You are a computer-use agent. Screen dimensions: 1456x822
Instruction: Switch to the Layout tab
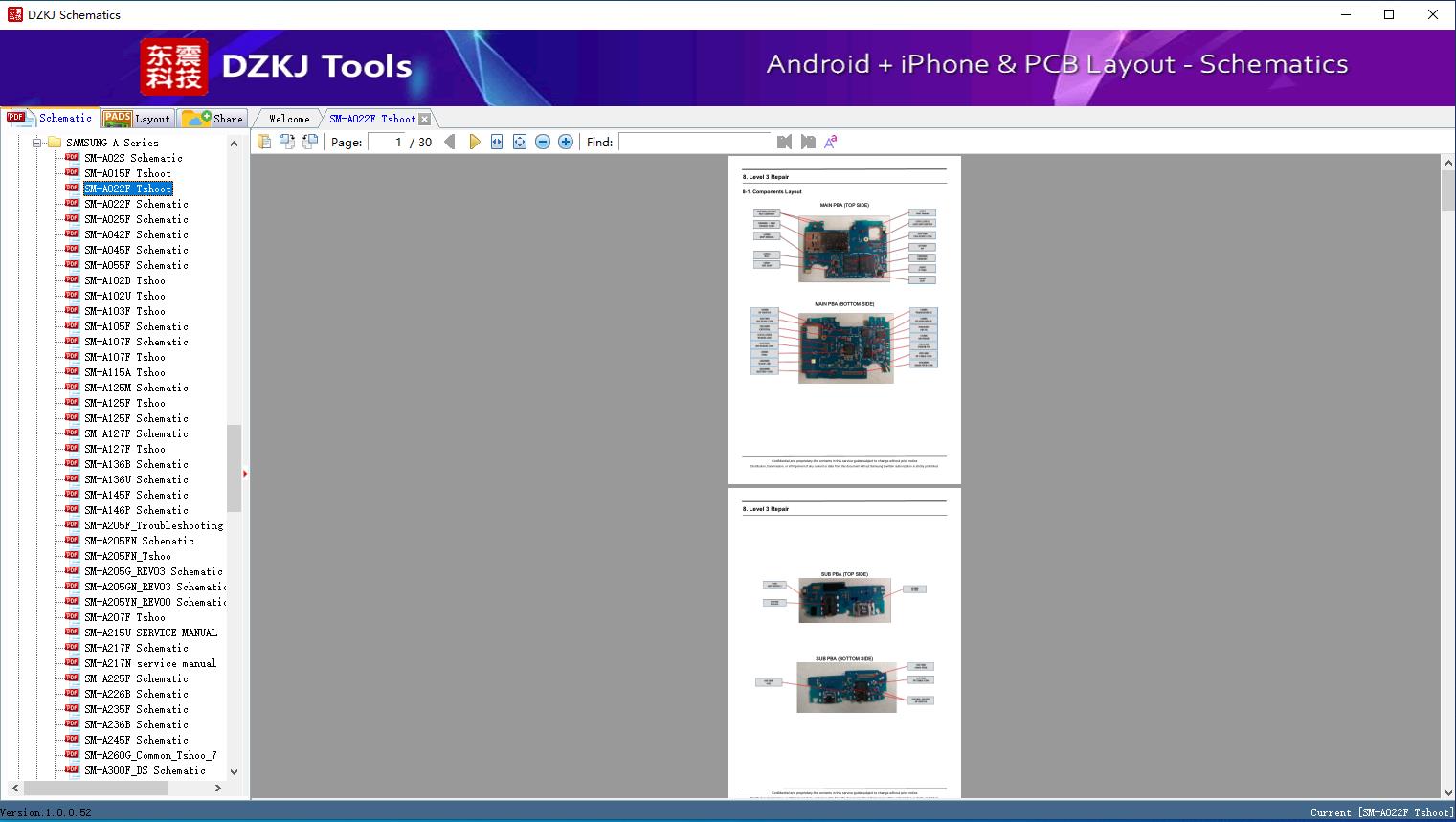(137, 119)
